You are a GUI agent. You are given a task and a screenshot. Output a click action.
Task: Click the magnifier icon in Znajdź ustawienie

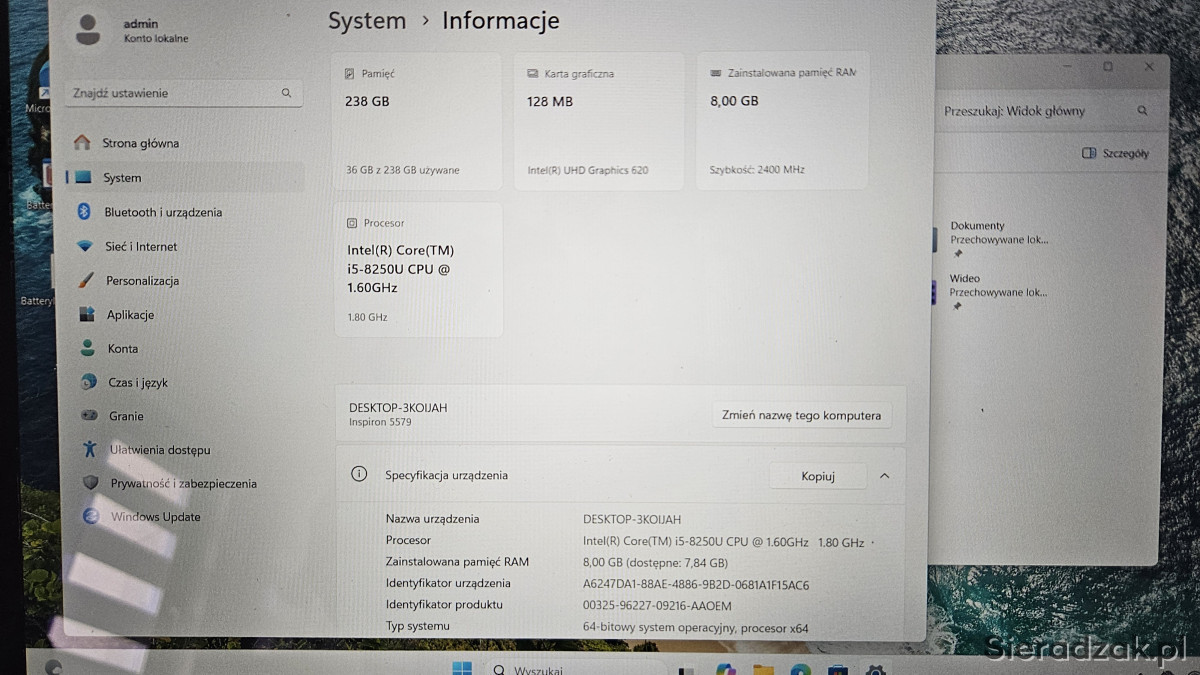pyautogui.click(x=287, y=93)
